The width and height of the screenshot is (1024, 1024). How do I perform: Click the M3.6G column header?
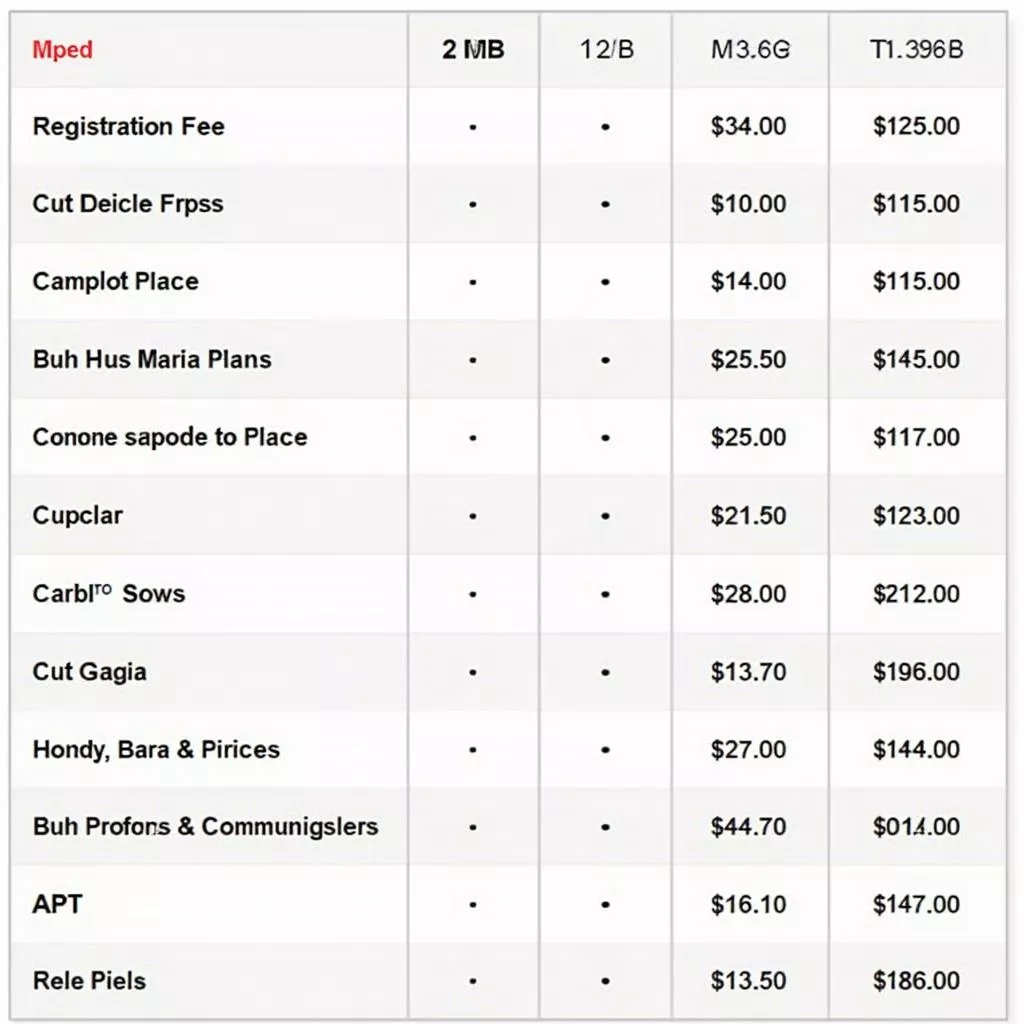click(749, 50)
